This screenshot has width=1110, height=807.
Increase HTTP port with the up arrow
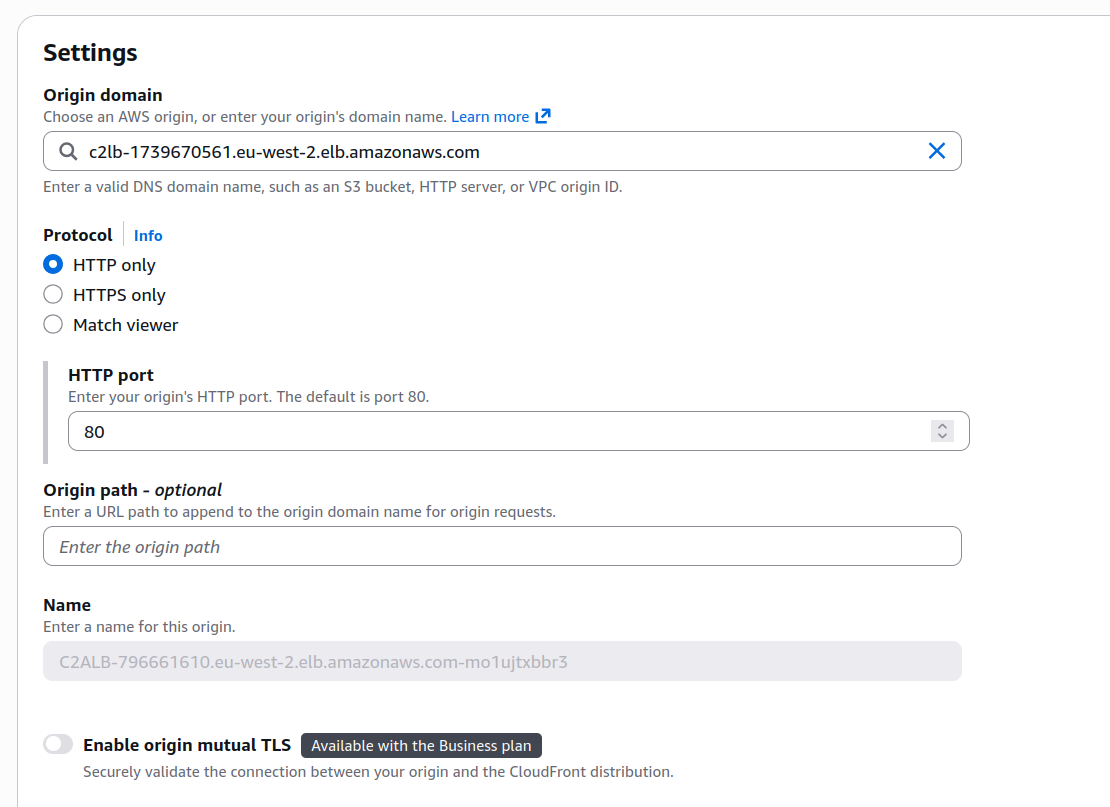pyautogui.click(x=942, y=426)
